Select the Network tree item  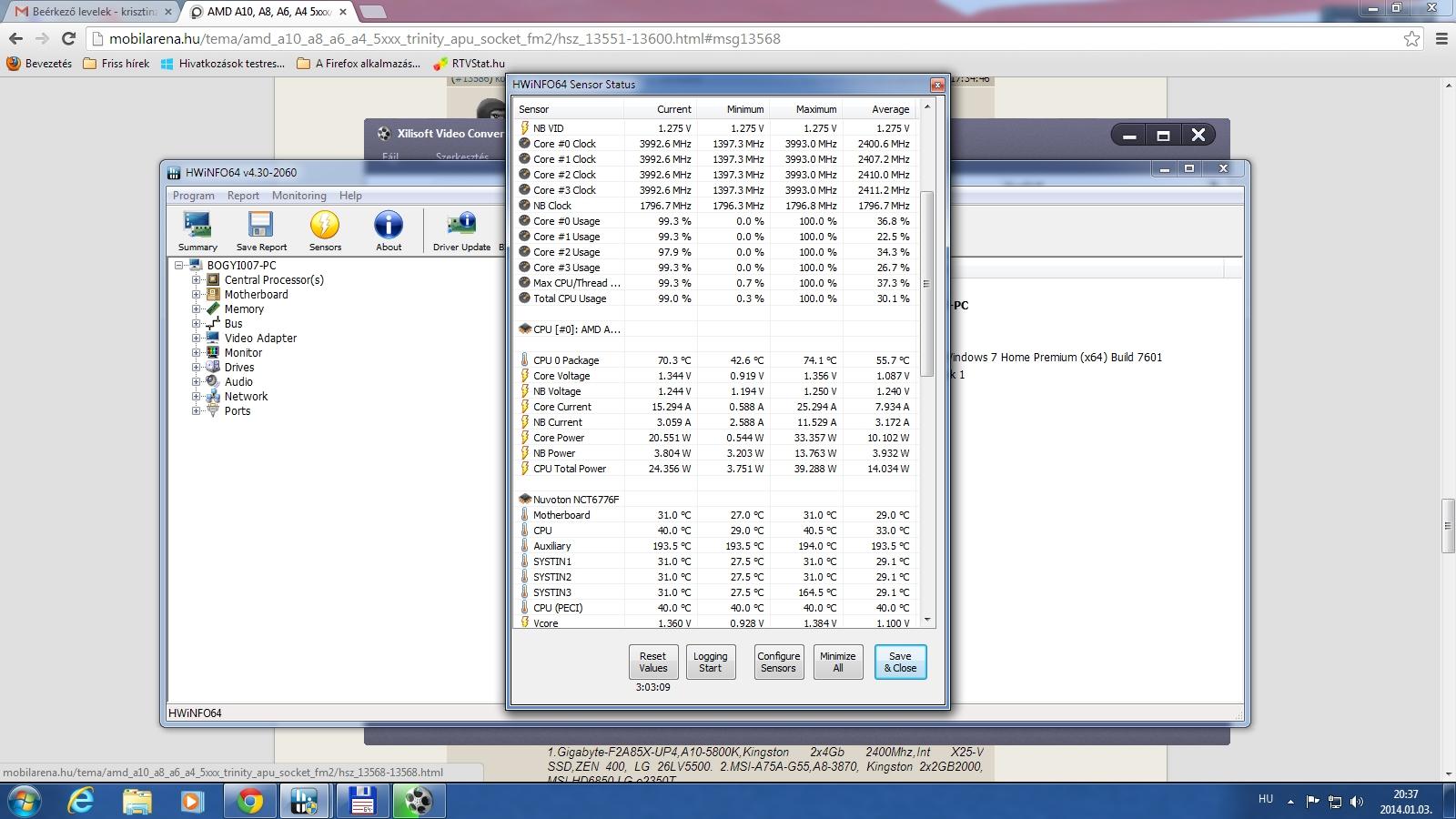[246, 397]
